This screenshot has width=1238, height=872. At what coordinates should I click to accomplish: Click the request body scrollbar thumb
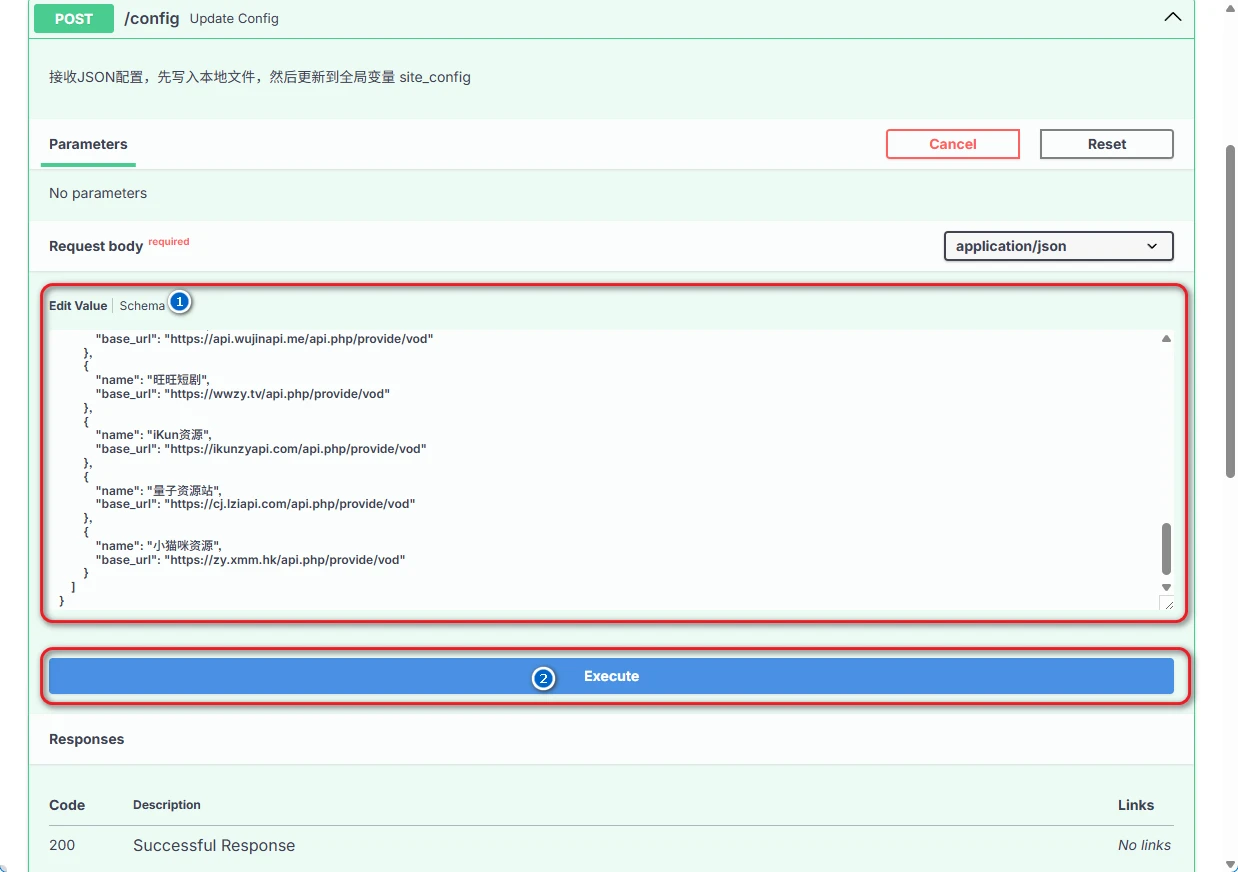[x=1166, y=548]
